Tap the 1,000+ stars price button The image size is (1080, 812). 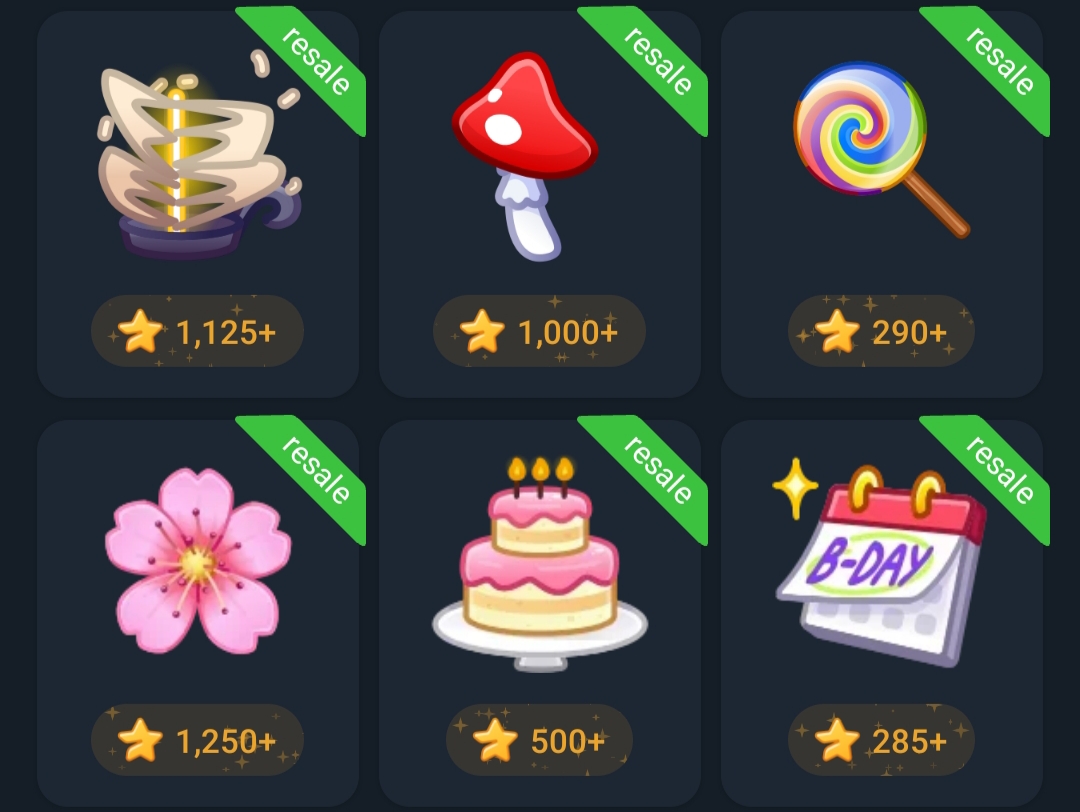pyautogui.click(x=539, y=331)
